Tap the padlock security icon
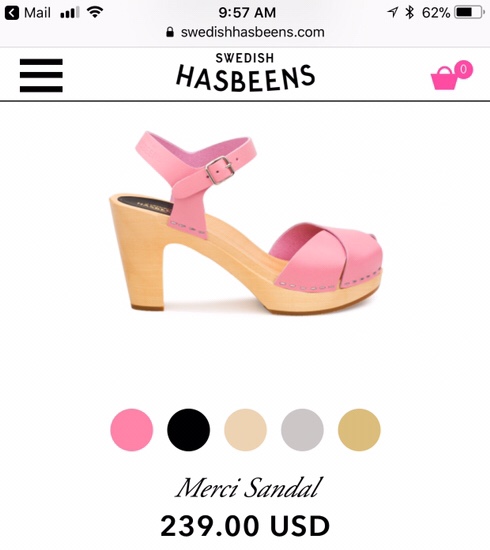Screen dimensions: 490x550 170,32
